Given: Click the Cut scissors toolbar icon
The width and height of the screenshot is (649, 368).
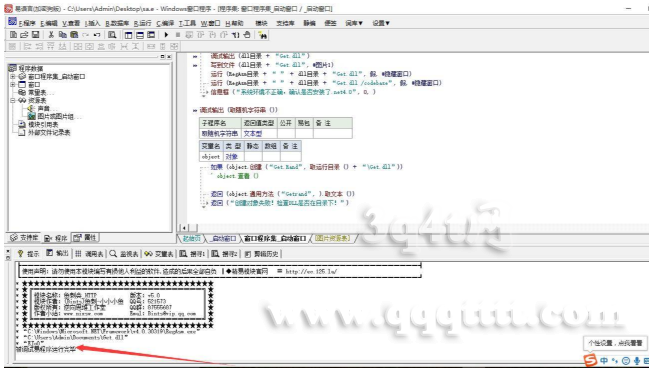Looking at the screenshot, I should coord(51,35).
